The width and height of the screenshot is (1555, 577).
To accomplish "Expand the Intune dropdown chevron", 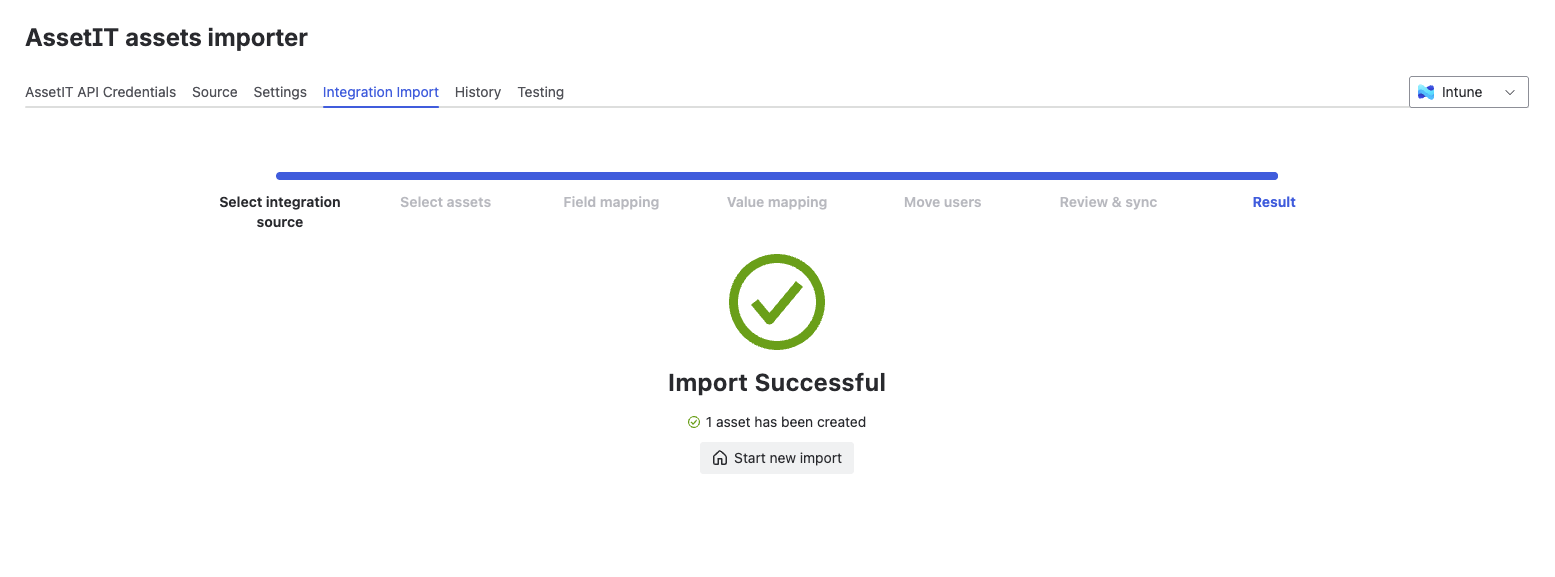I will click(1510, 92).
